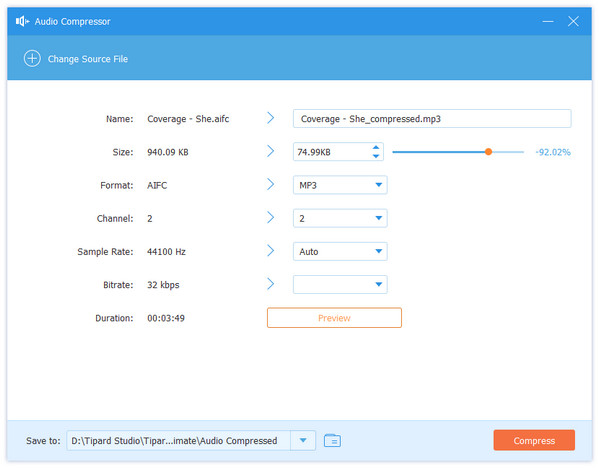Increase size with the up stepper arrow
Screen dimensions: 599x468
(376, 147)
